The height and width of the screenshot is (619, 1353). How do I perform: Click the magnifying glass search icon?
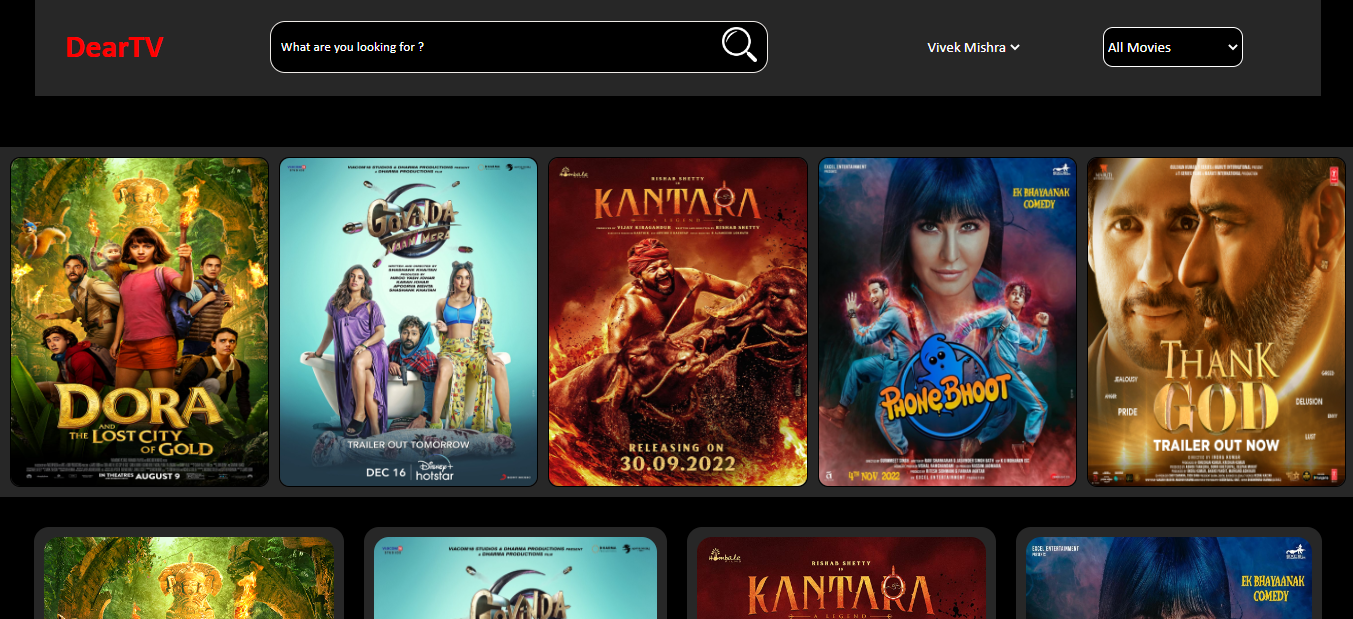pyautogui.click(x=739, y=45)
